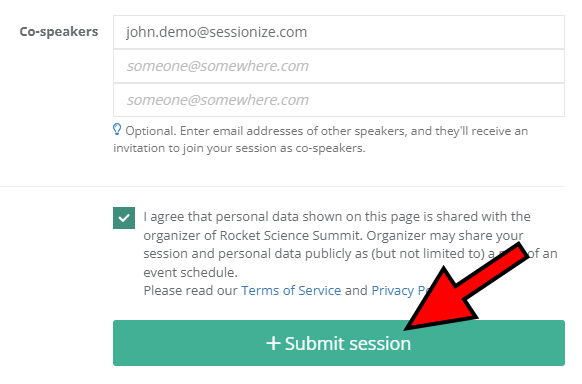Select the second co-speaker email field
This screenshot has height=384, width=582.
339,66
